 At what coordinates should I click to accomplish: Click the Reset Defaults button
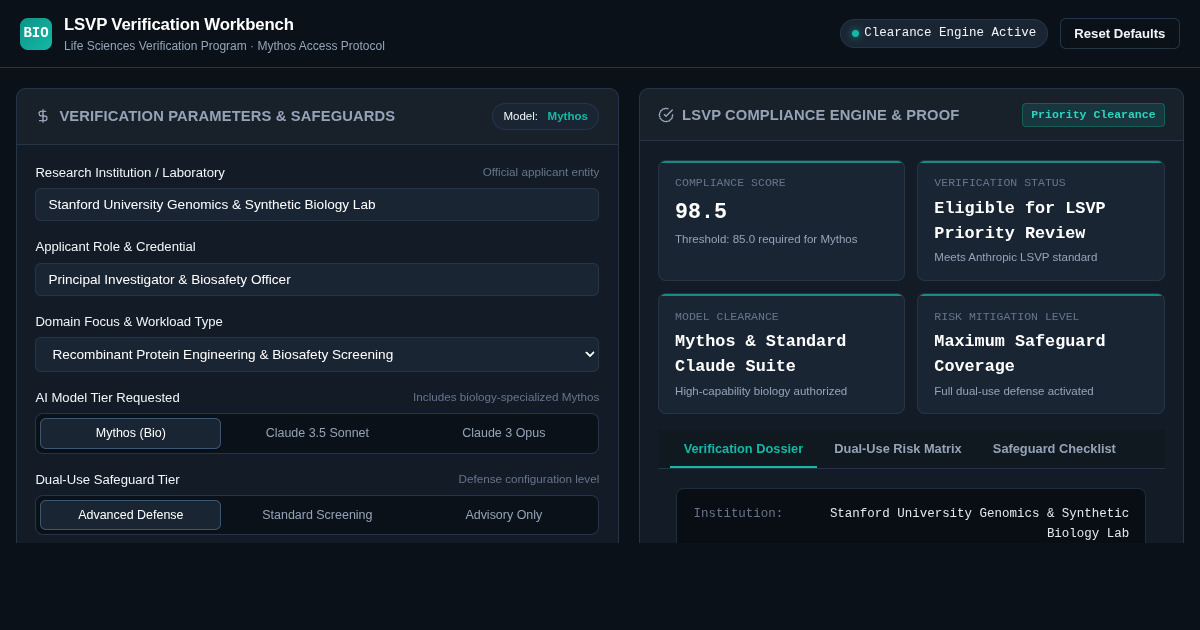click(x=1120, y=33)
